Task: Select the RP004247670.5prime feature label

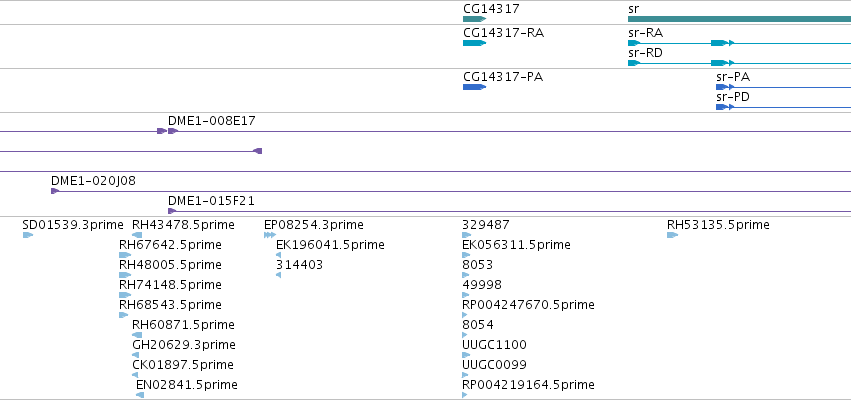Action: 528,304
